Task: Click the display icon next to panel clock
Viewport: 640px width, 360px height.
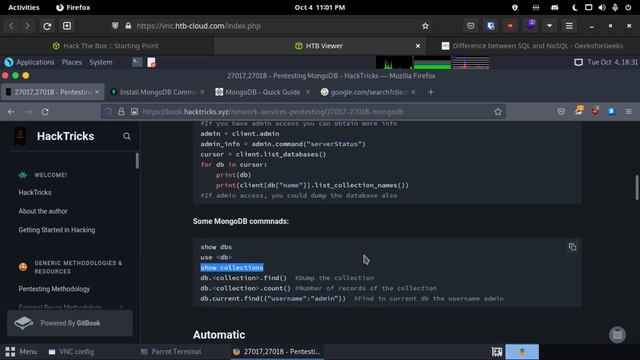Action: coord(578,62)
